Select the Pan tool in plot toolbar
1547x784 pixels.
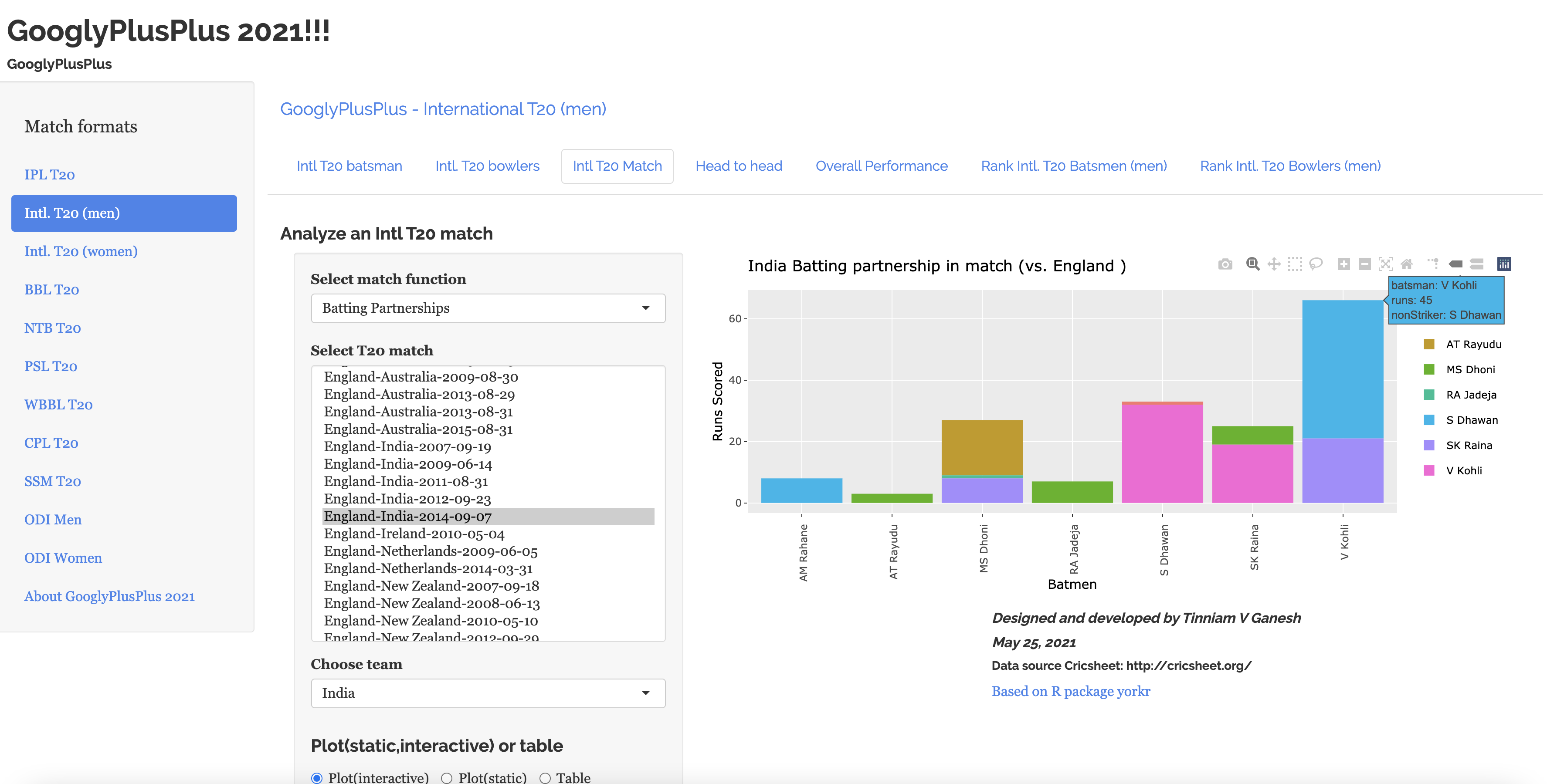(1273, 264)
